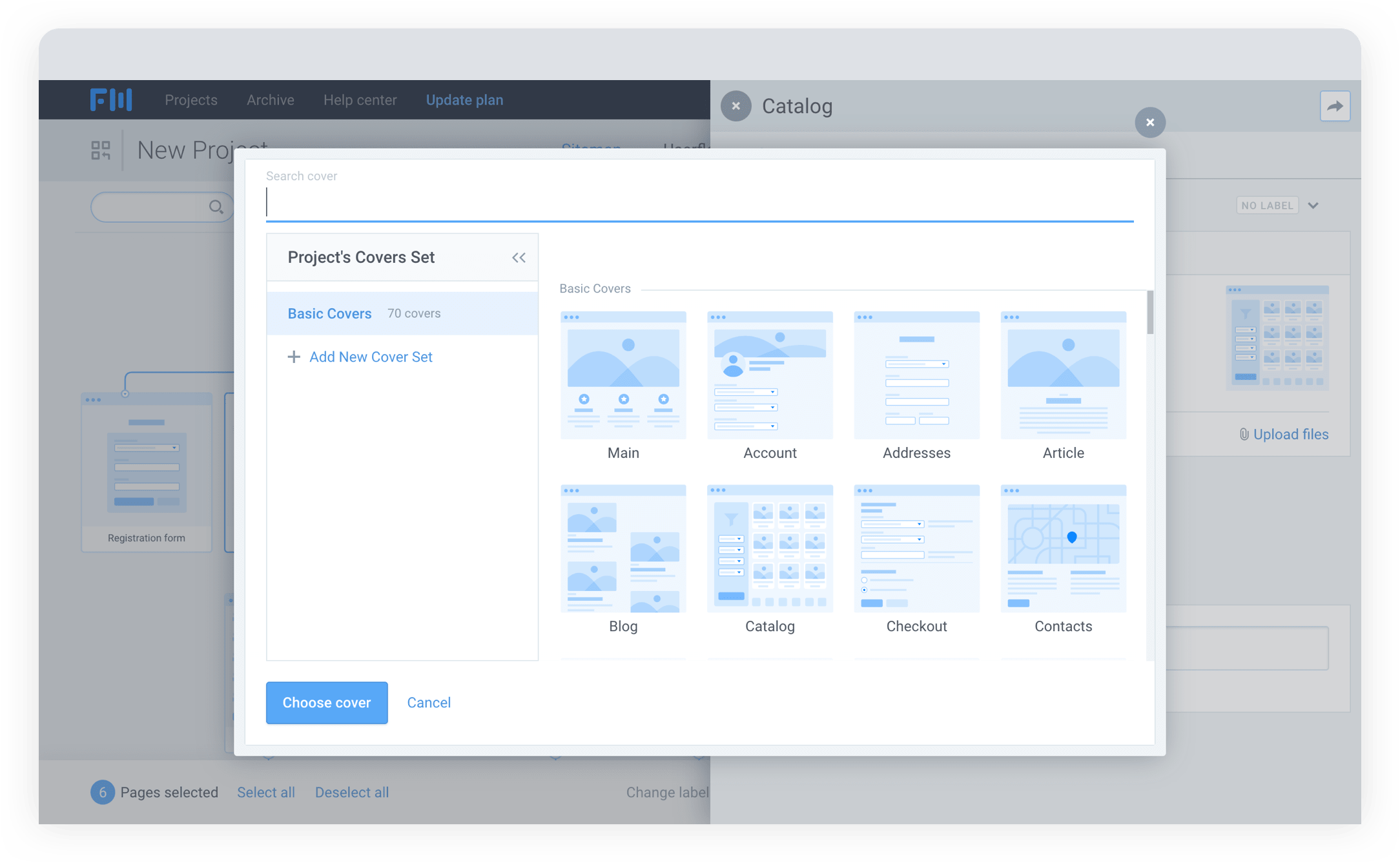Open the Archive menu item

[x=270, y=99]
